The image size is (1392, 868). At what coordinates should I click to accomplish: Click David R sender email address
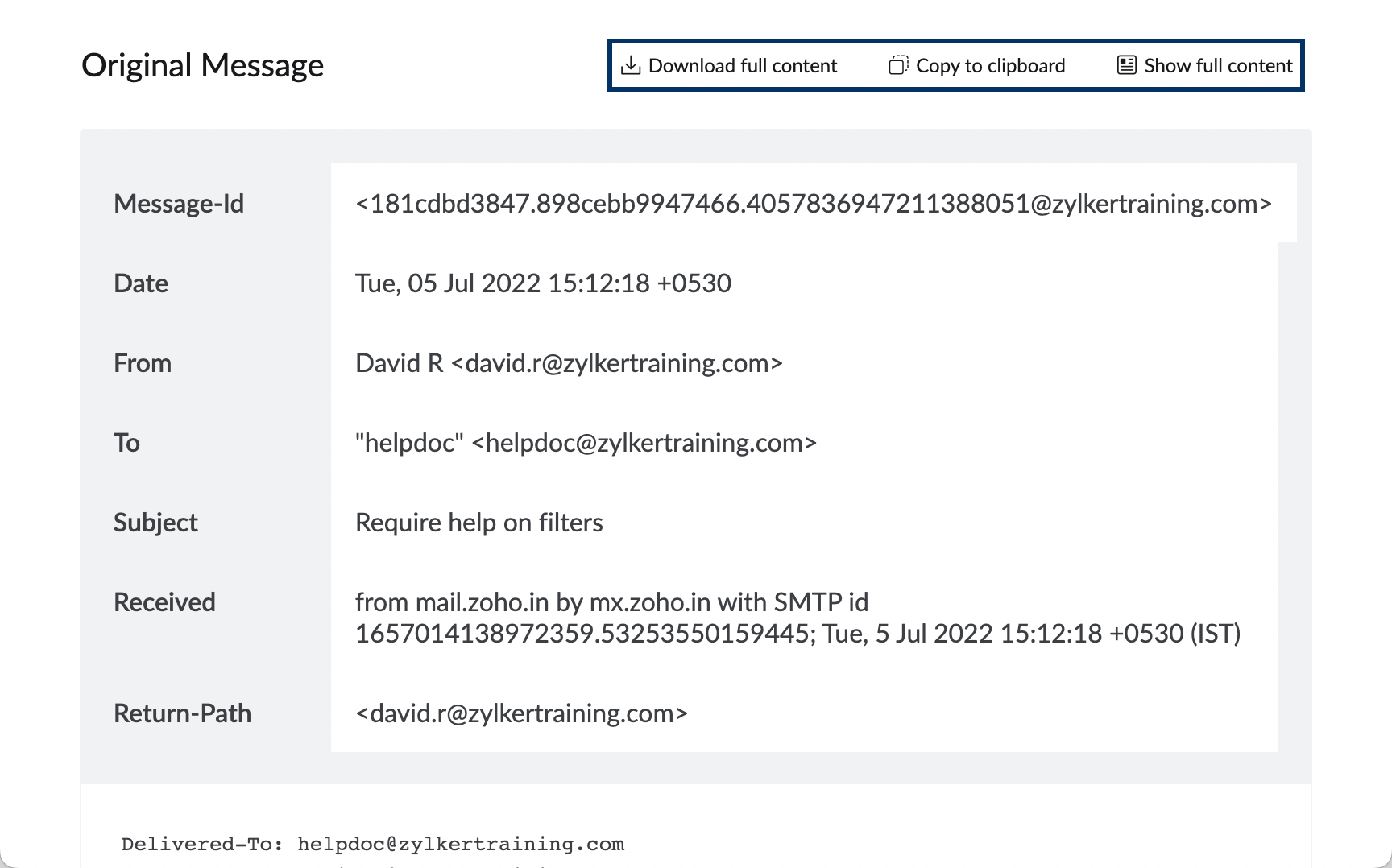click(617, 363)
